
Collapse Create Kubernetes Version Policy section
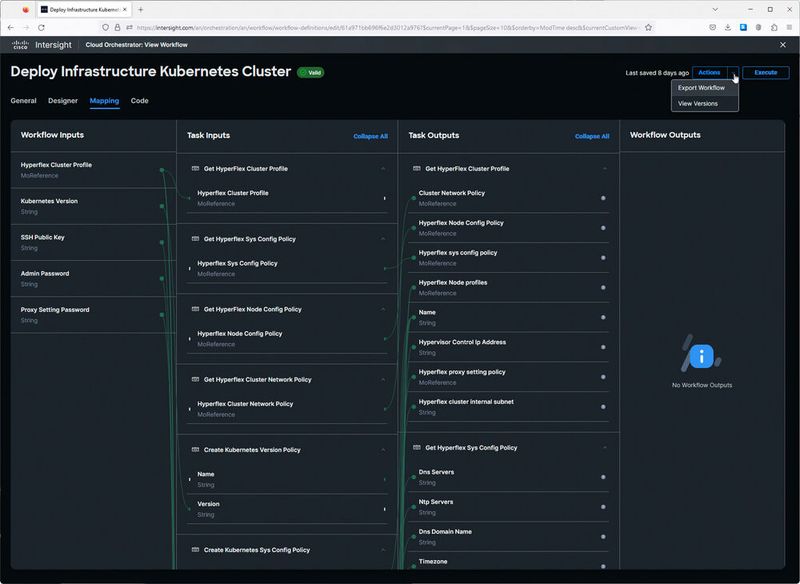click(x=383, y=450)
